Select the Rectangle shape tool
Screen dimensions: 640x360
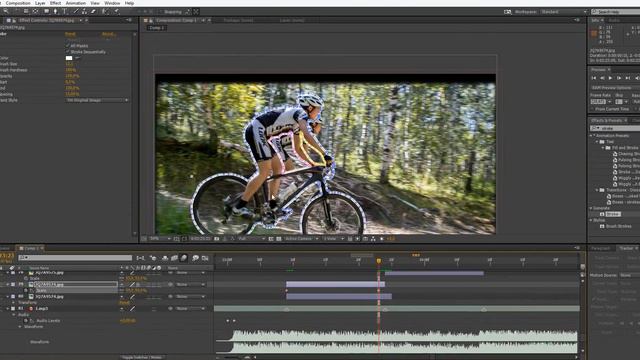(47, 11)
